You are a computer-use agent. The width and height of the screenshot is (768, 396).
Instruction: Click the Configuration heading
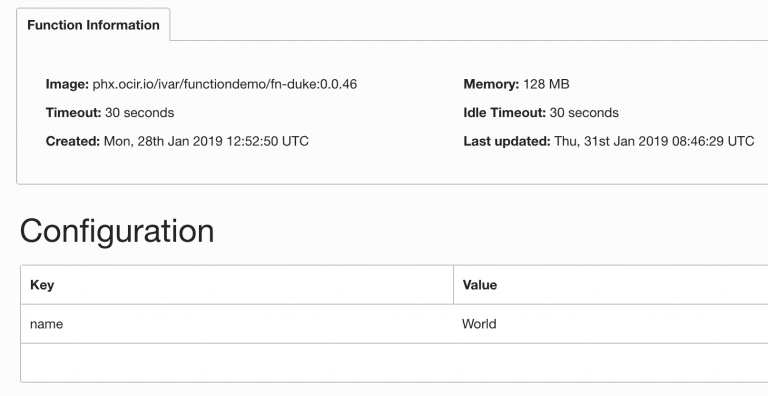(117, 230)
